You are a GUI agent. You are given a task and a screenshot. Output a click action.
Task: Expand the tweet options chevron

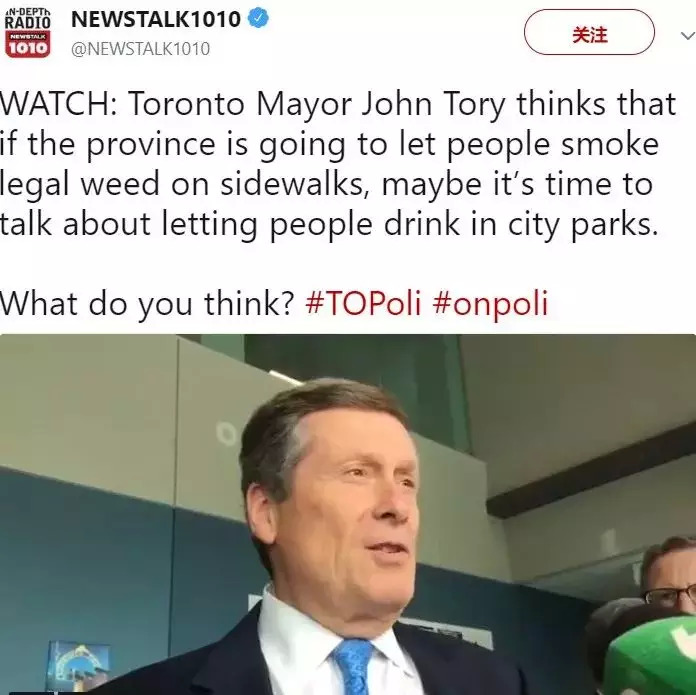click(688, 35)
